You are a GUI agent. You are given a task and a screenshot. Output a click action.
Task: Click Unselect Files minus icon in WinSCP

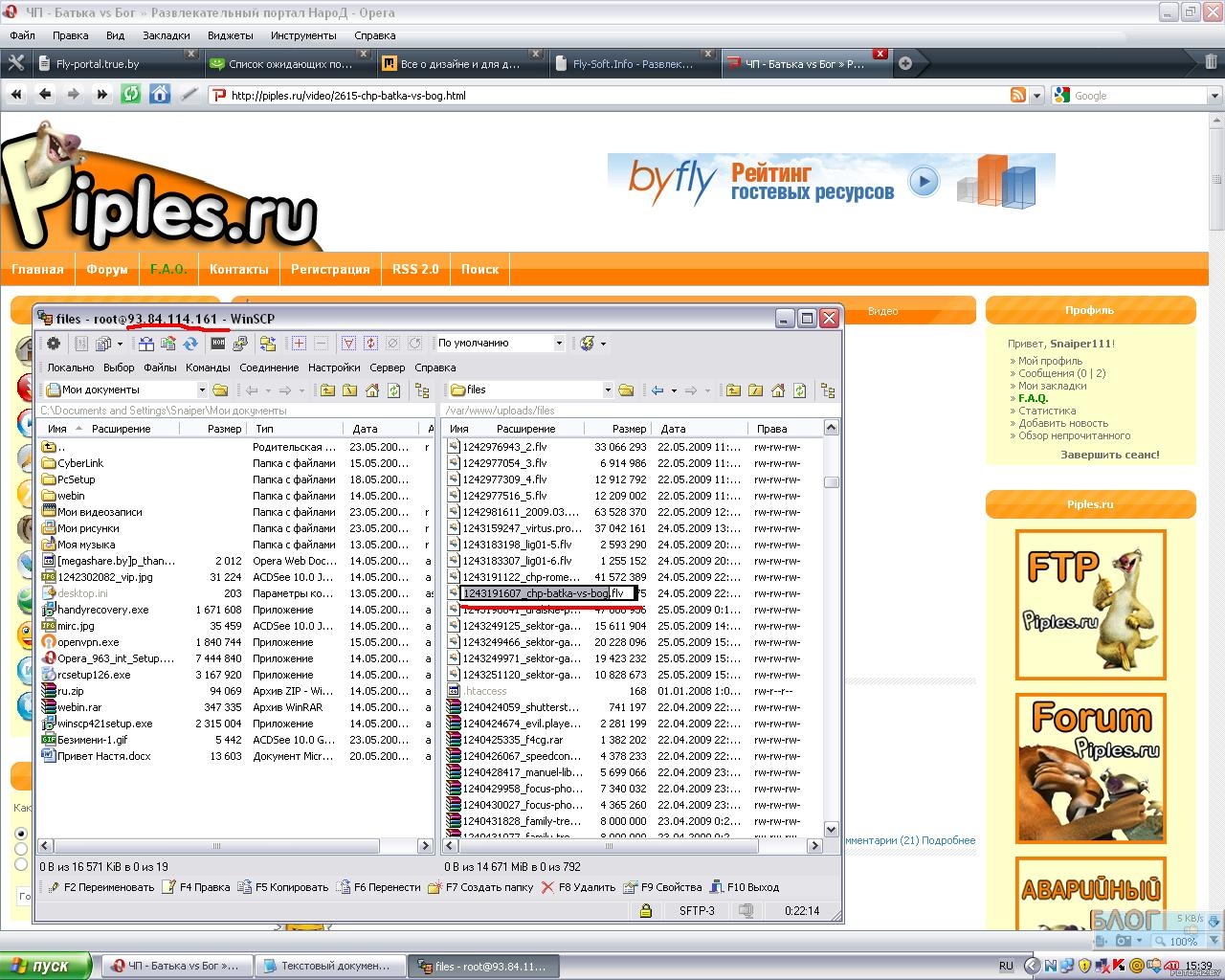click(x=321, y=344)
